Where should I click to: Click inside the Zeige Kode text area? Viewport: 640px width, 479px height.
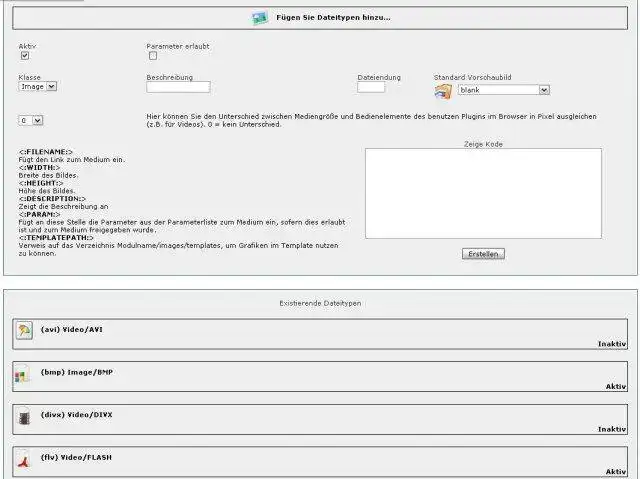tap(483, 193)
